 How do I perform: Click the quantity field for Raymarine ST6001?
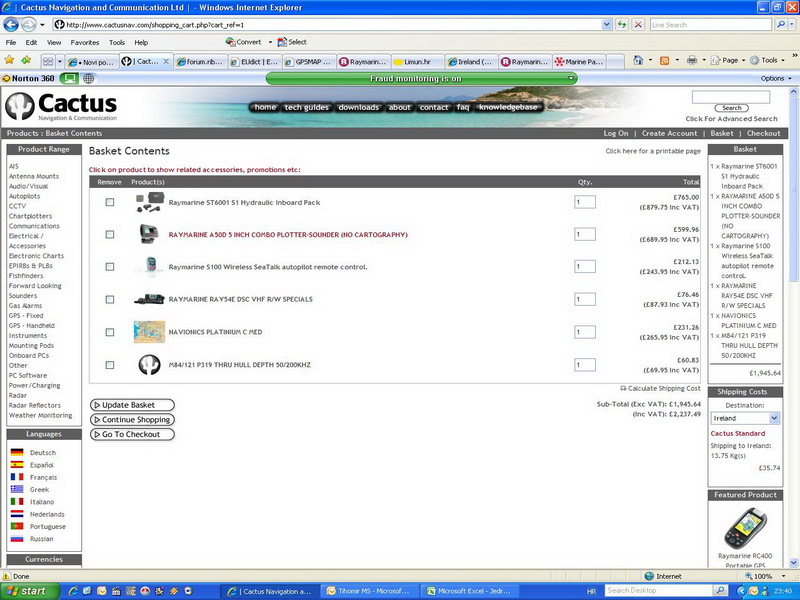point(585,202)
